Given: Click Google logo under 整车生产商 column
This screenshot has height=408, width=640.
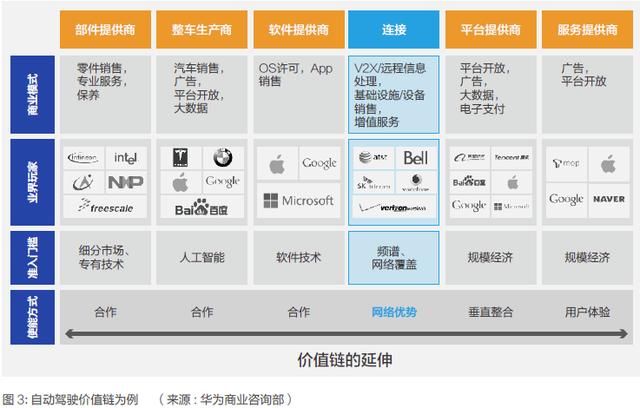Looking at the screenshot, I should tap(222, 181).
